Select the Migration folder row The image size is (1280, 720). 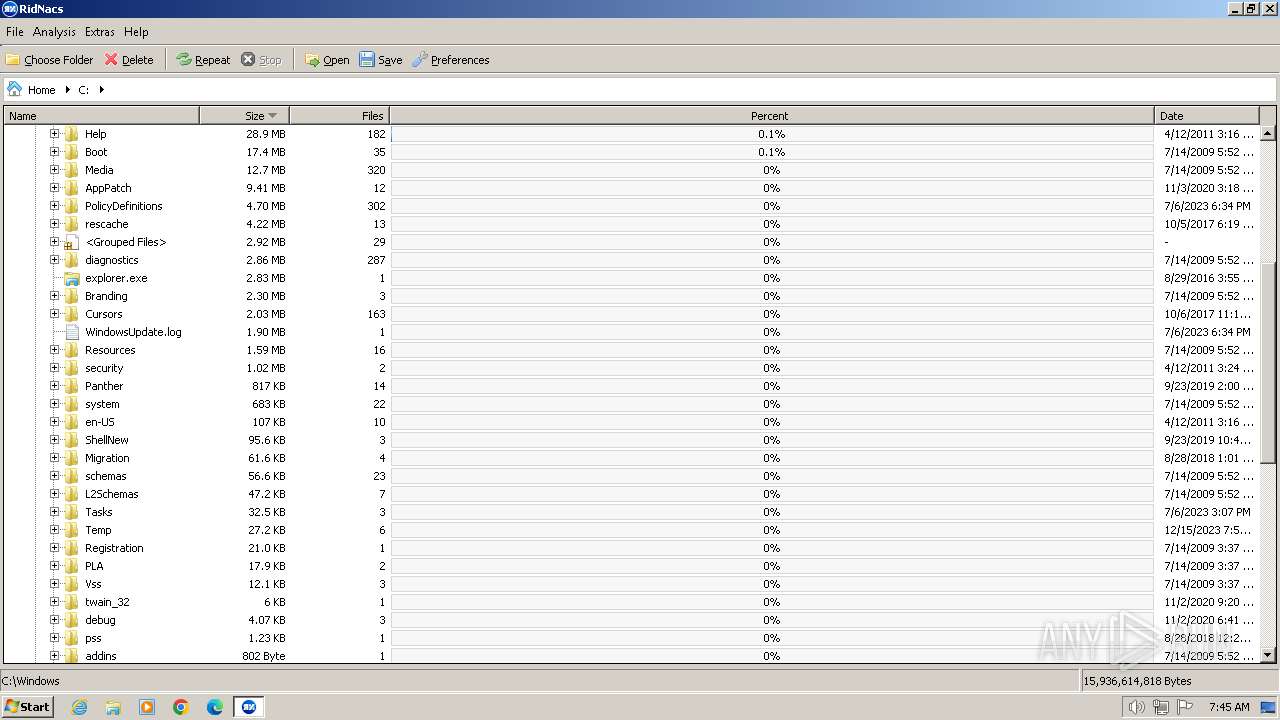[630, 458]
